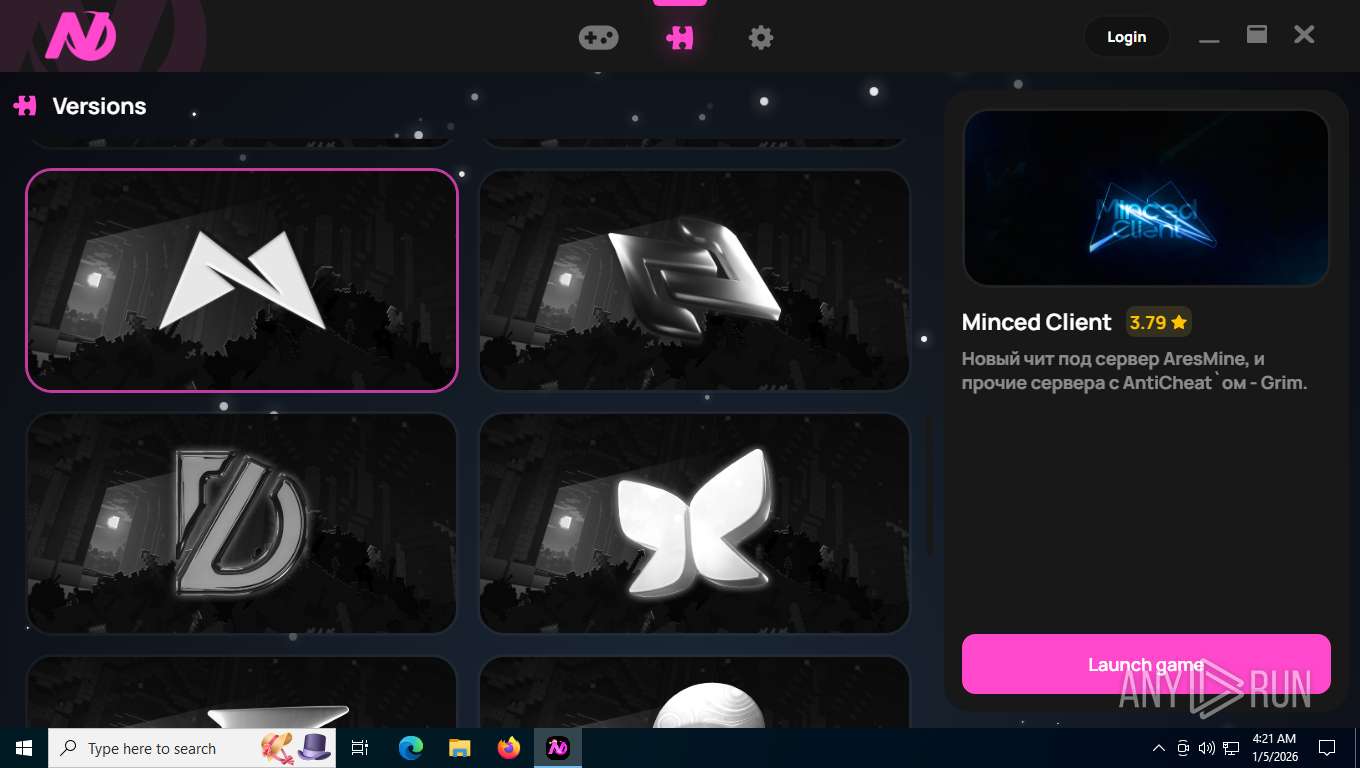The width and height of the screenshot is (1360, 768).
Task: Launch Firefox from the taskbar
Action: tap(509, 748)
